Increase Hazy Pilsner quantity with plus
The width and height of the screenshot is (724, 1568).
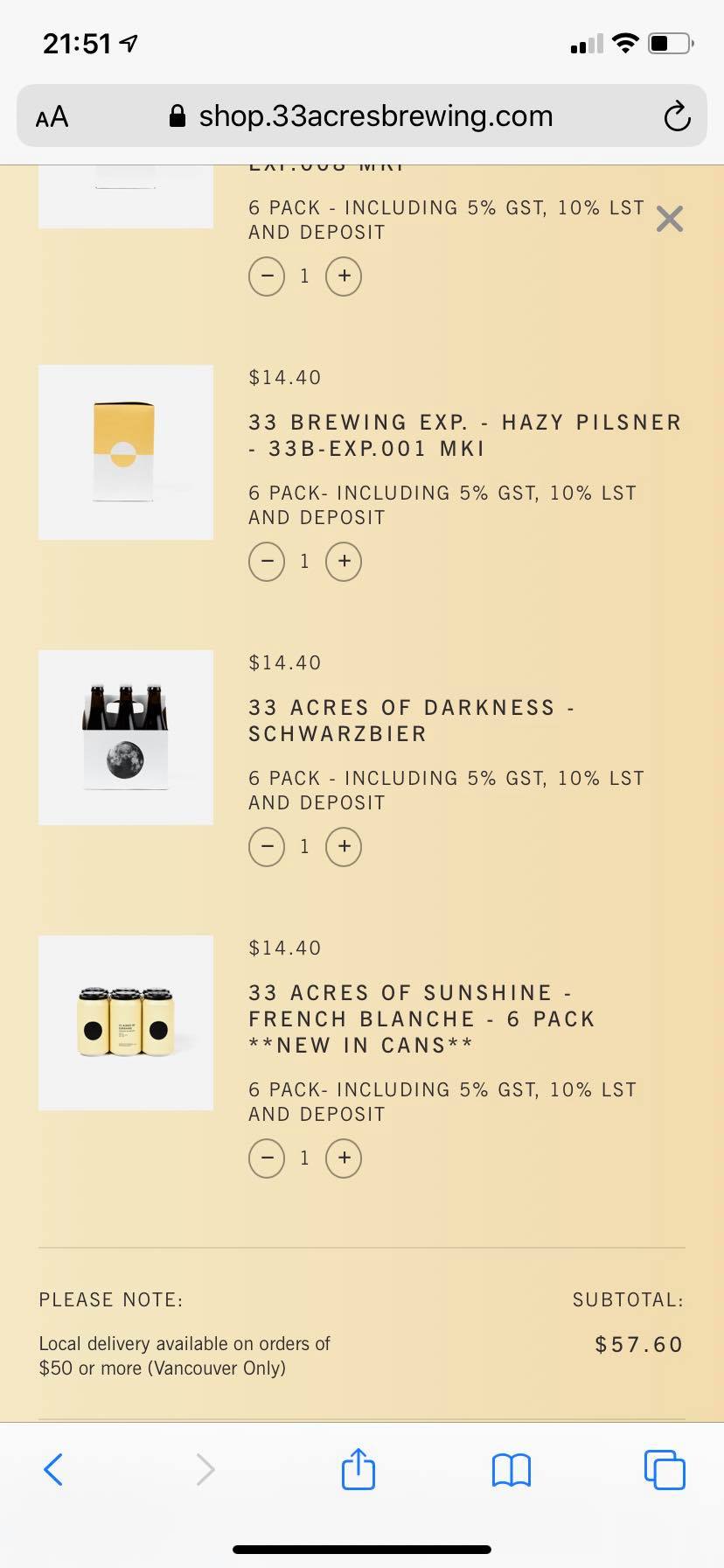(344, 561)
